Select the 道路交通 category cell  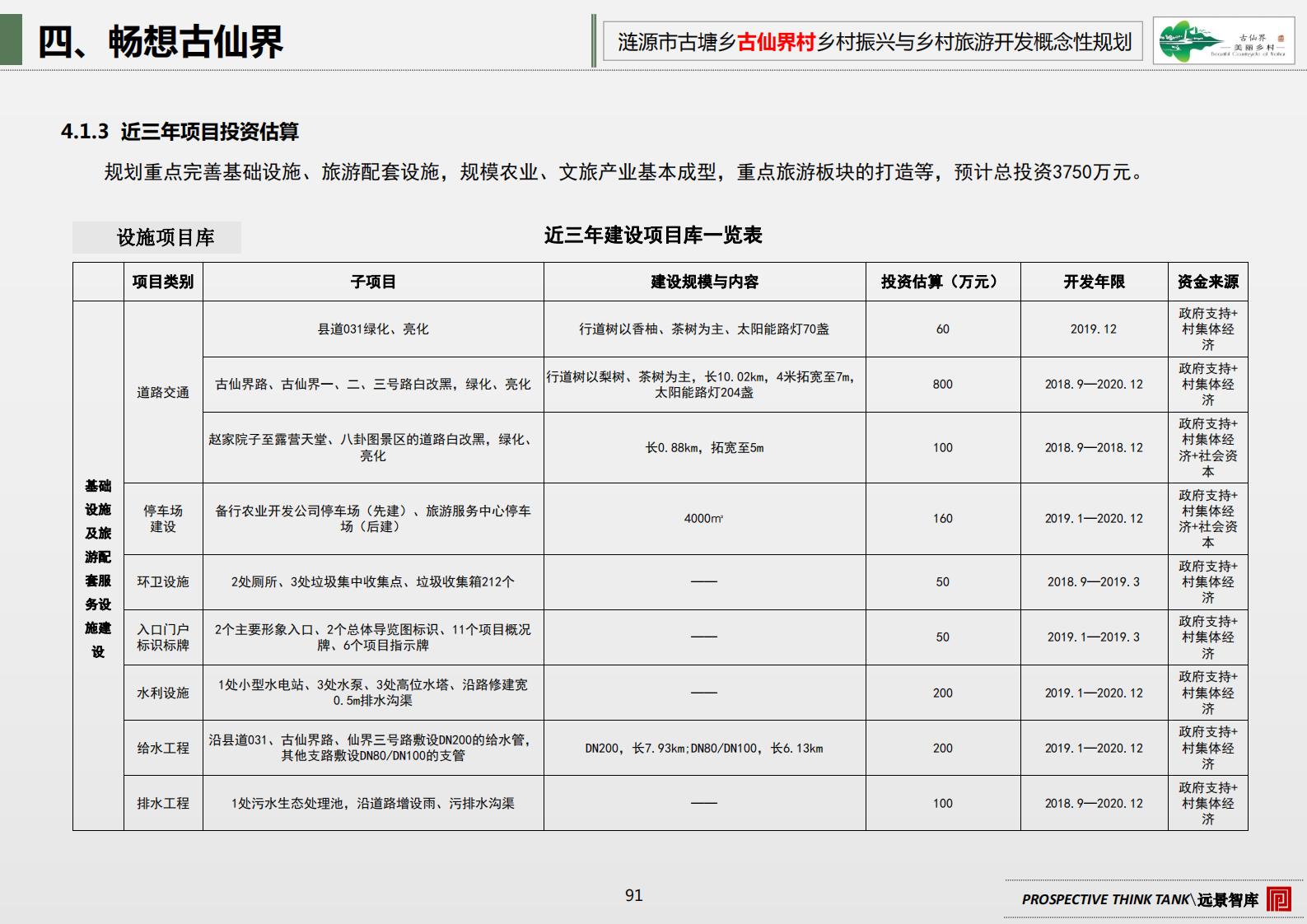[x=163, y=392]
